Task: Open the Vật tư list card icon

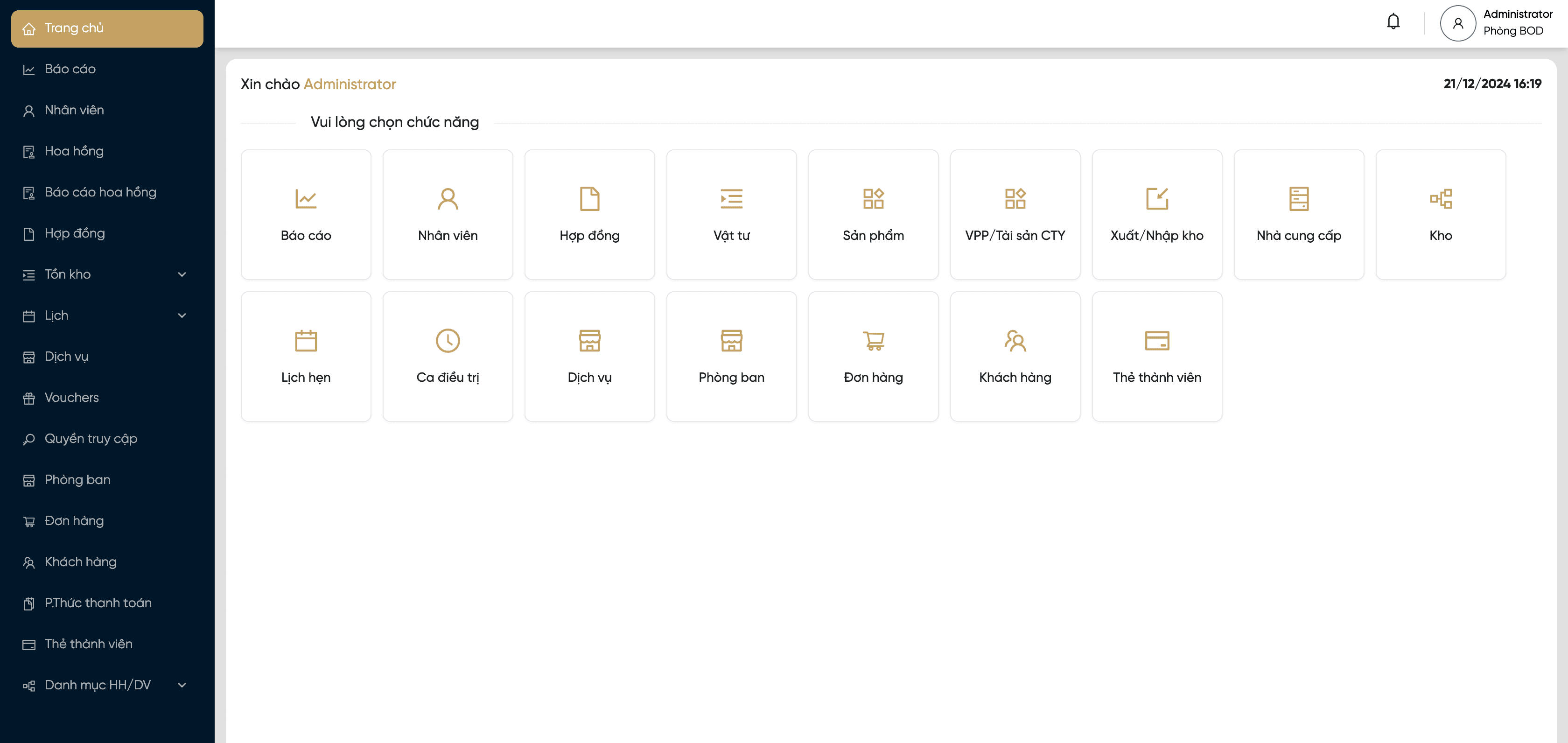Action: [731, 198]
